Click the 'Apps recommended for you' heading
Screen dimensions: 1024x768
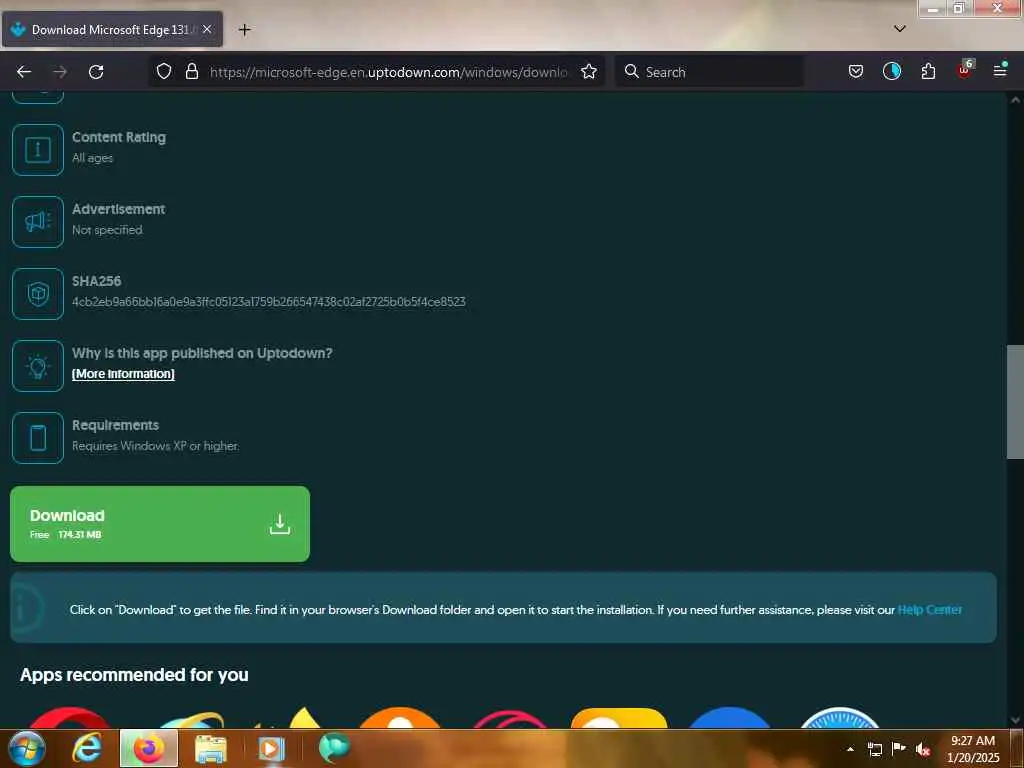[x=134, y=675]
